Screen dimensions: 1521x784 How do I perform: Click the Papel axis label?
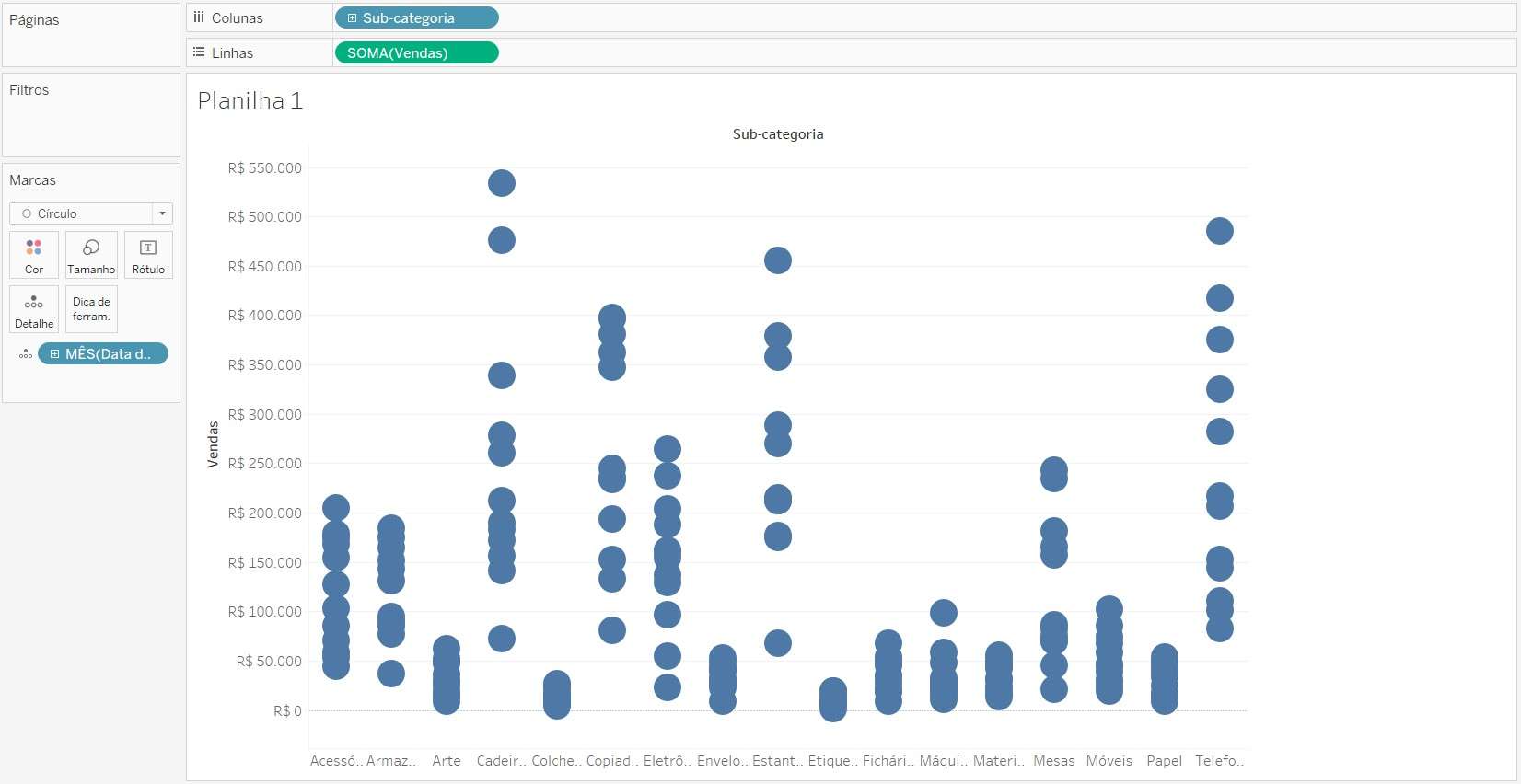(x=1165, y=761)
